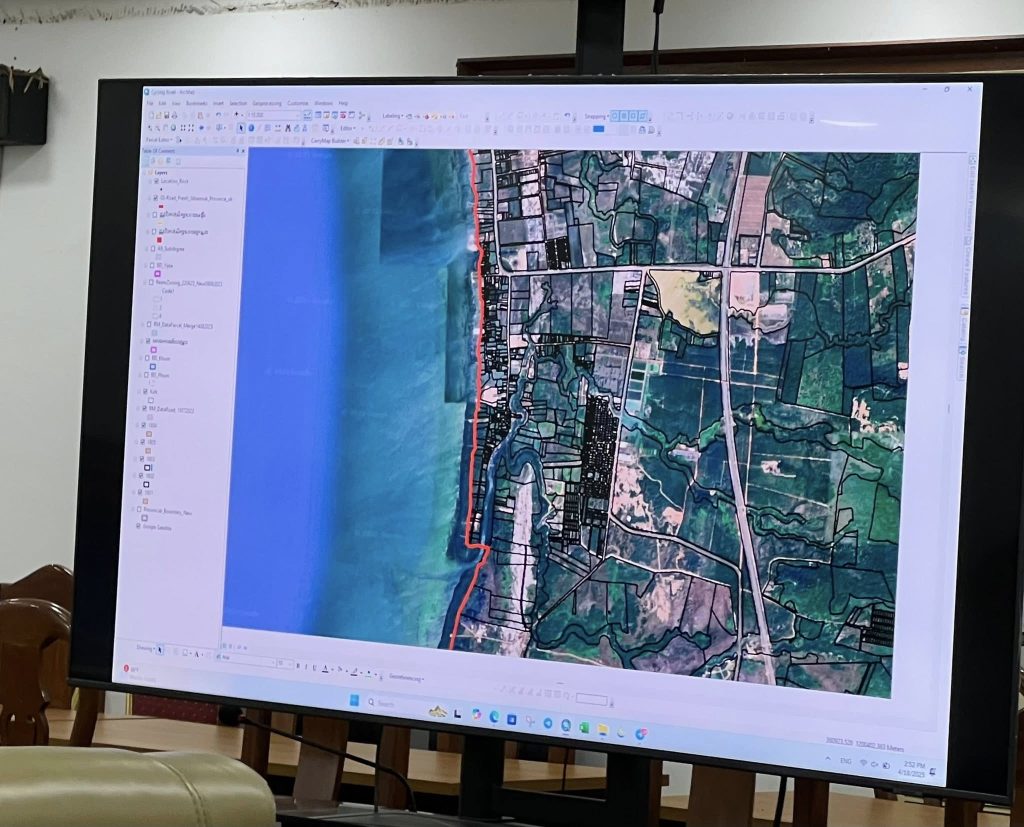Select the Select Elements arrow tool

[241, 128]
